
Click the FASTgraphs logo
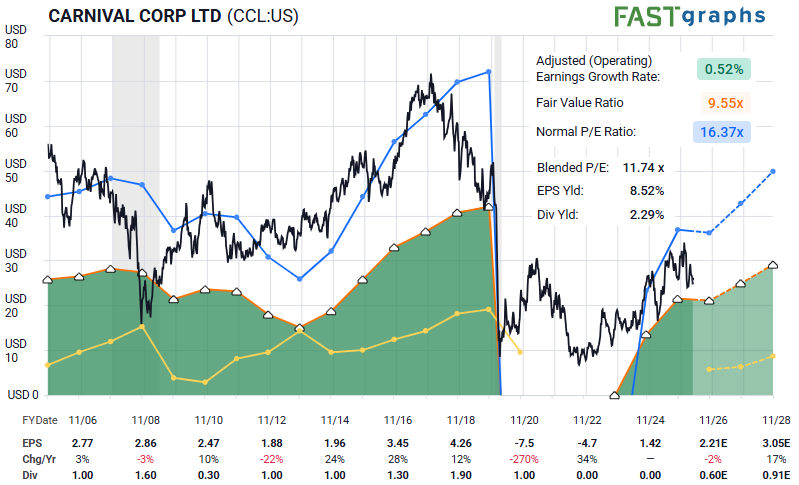(x=689, y=16)
